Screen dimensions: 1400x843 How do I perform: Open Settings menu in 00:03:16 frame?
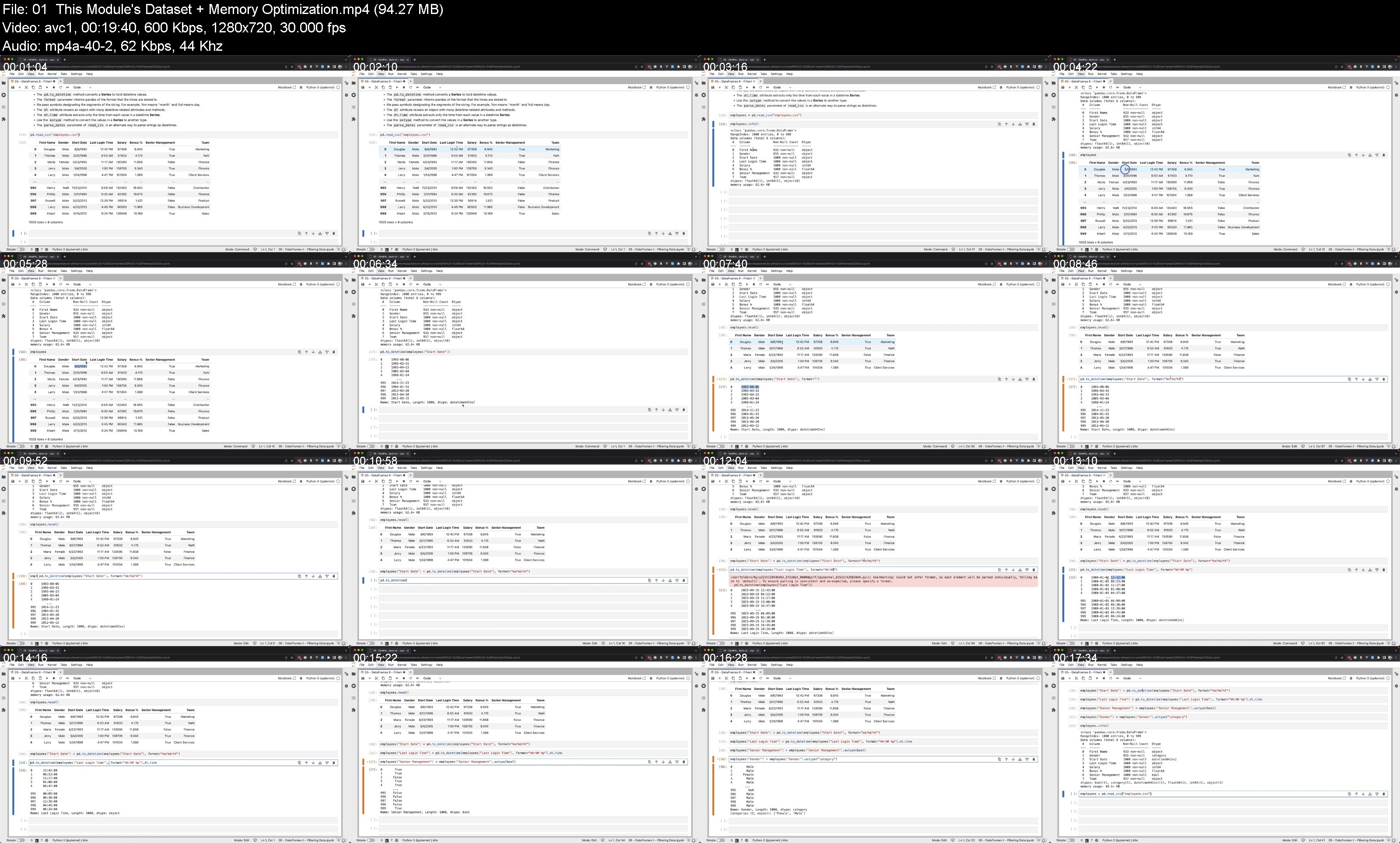[777, 74]
